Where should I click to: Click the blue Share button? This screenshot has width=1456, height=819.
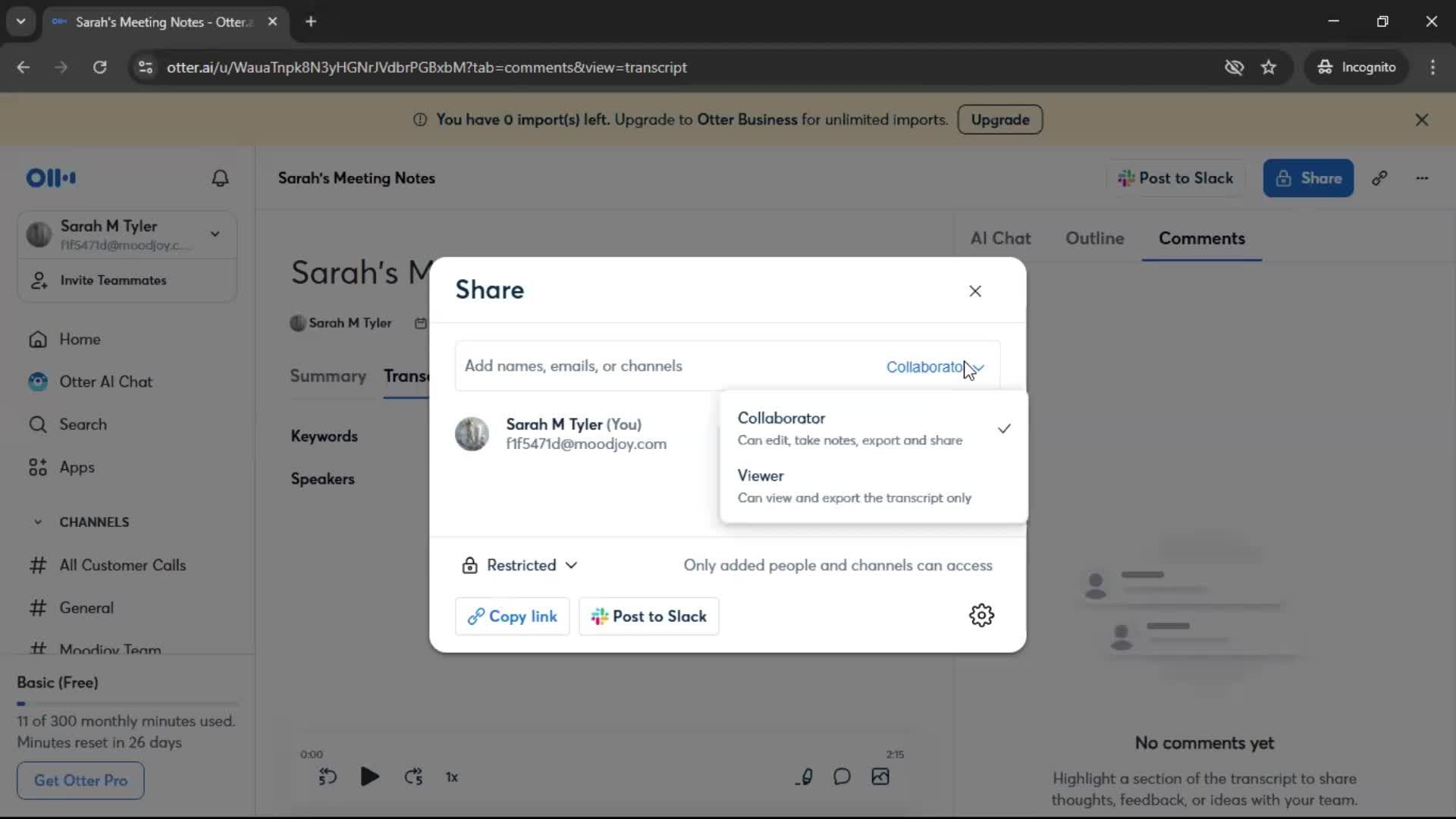[x=1308, y=178]
